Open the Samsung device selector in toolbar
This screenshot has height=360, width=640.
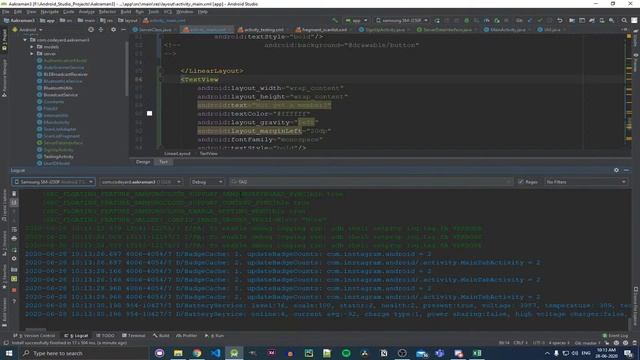(402, 20)
